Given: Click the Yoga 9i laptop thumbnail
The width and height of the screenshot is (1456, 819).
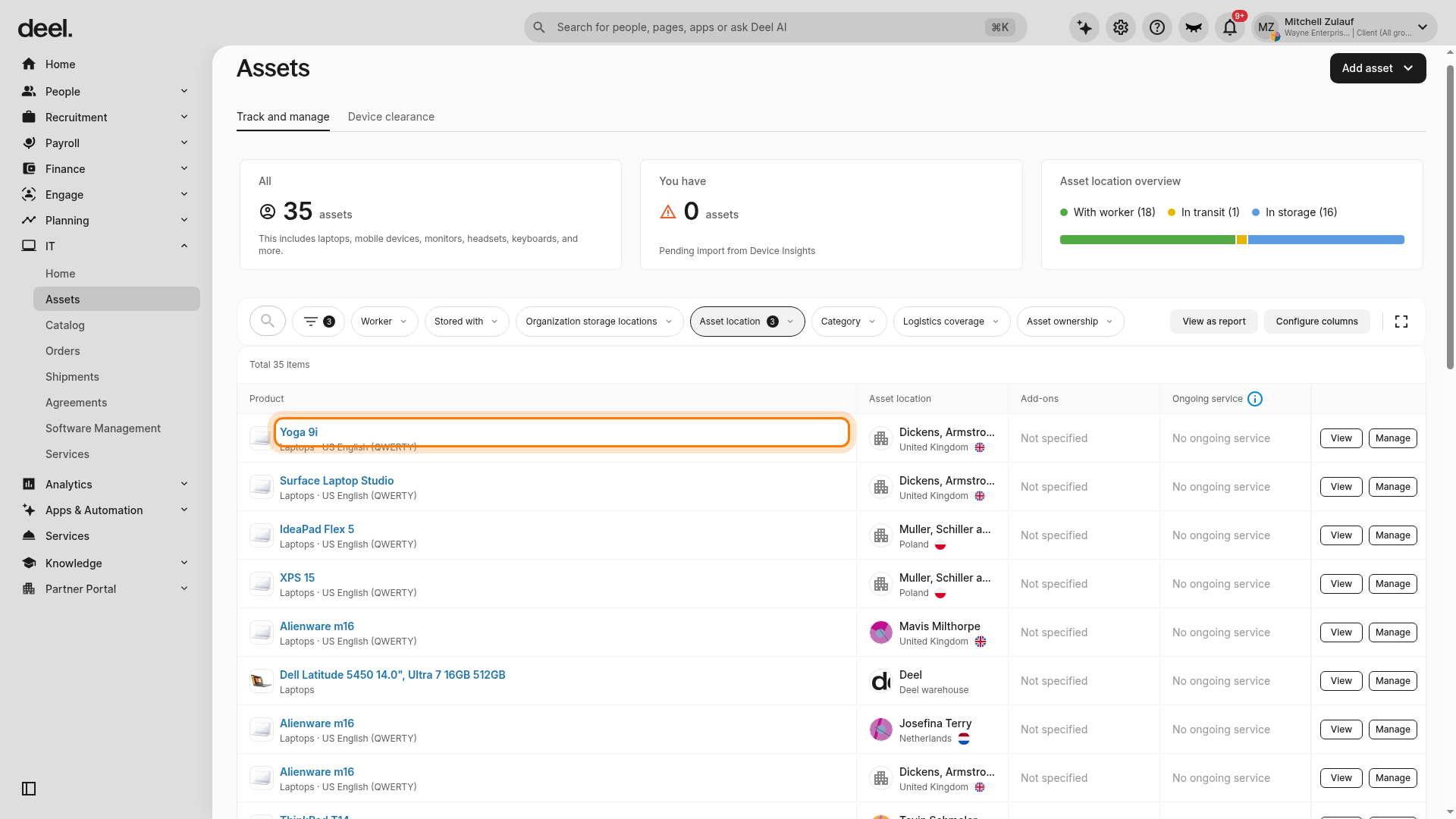Looking at the screenshot, I should 261,438.
